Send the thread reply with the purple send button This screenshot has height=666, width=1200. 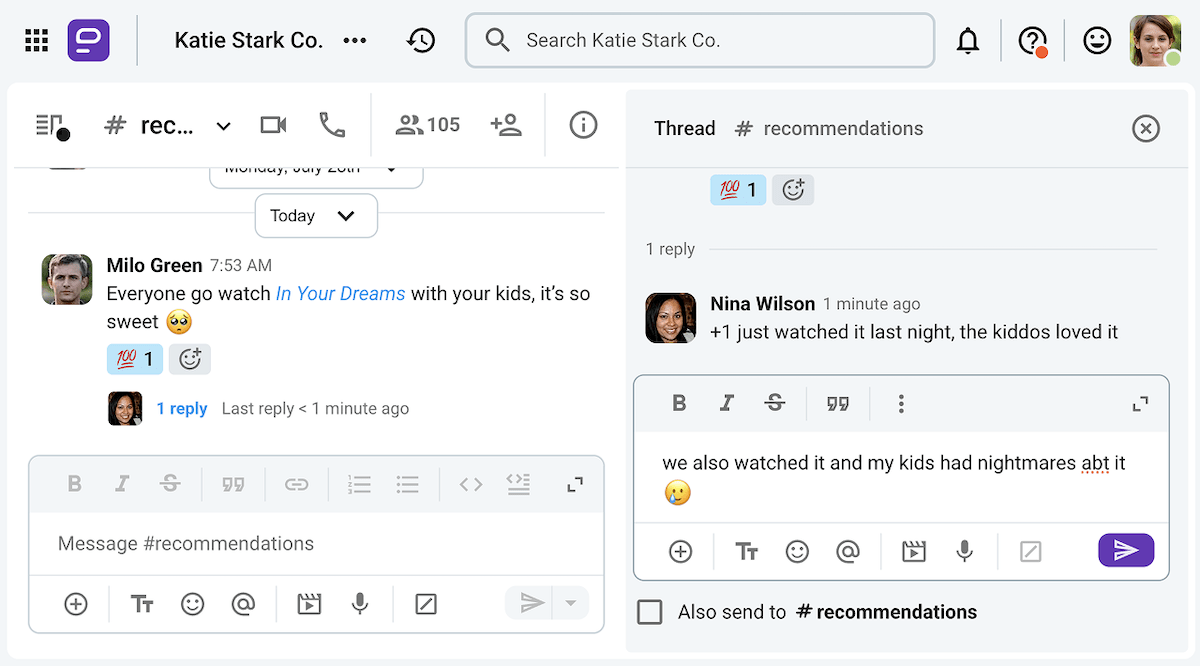pyautogui.click(x=1126, y=550)
